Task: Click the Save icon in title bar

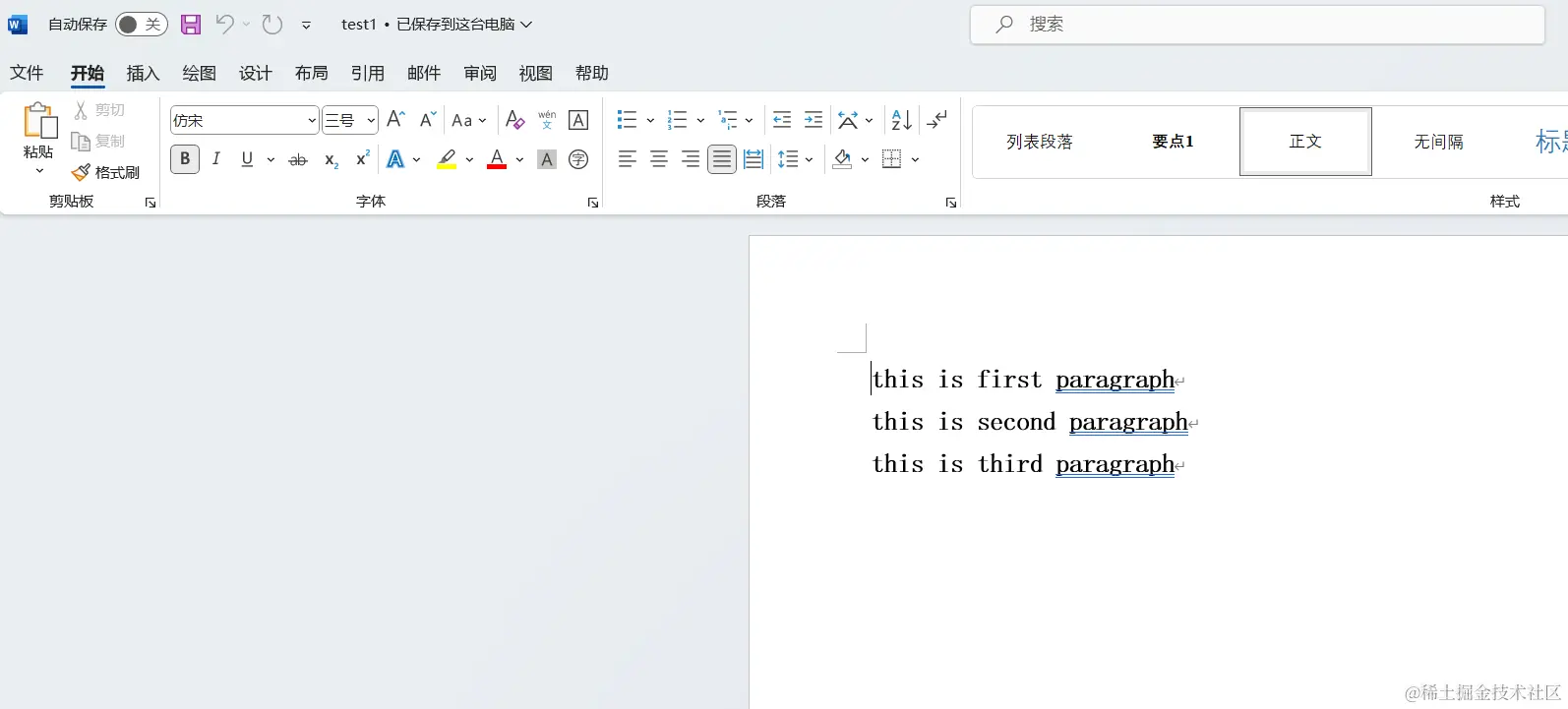Action: click(x=191, y=25)
